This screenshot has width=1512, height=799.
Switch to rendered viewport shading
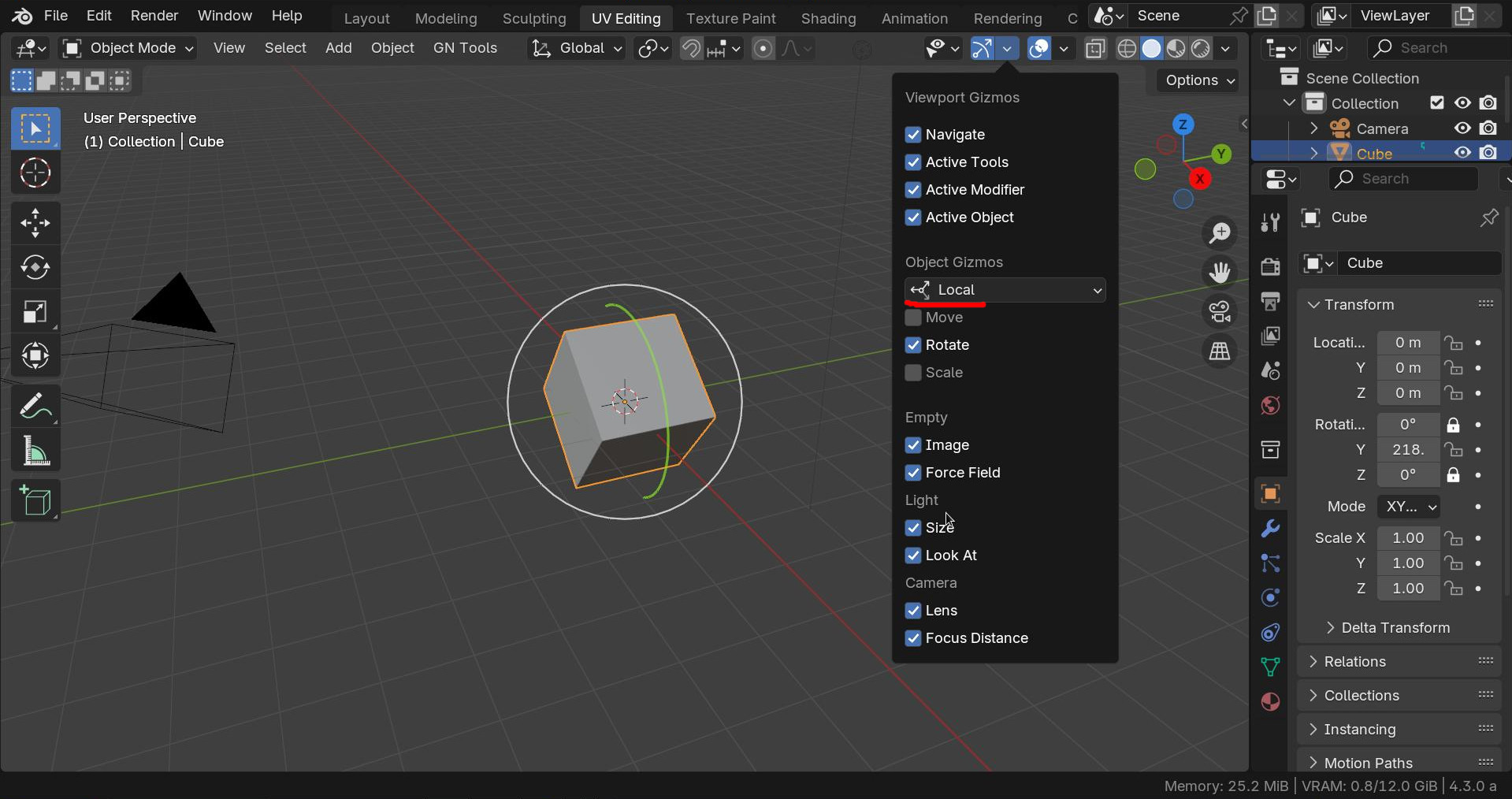[x=1201, y=49]
